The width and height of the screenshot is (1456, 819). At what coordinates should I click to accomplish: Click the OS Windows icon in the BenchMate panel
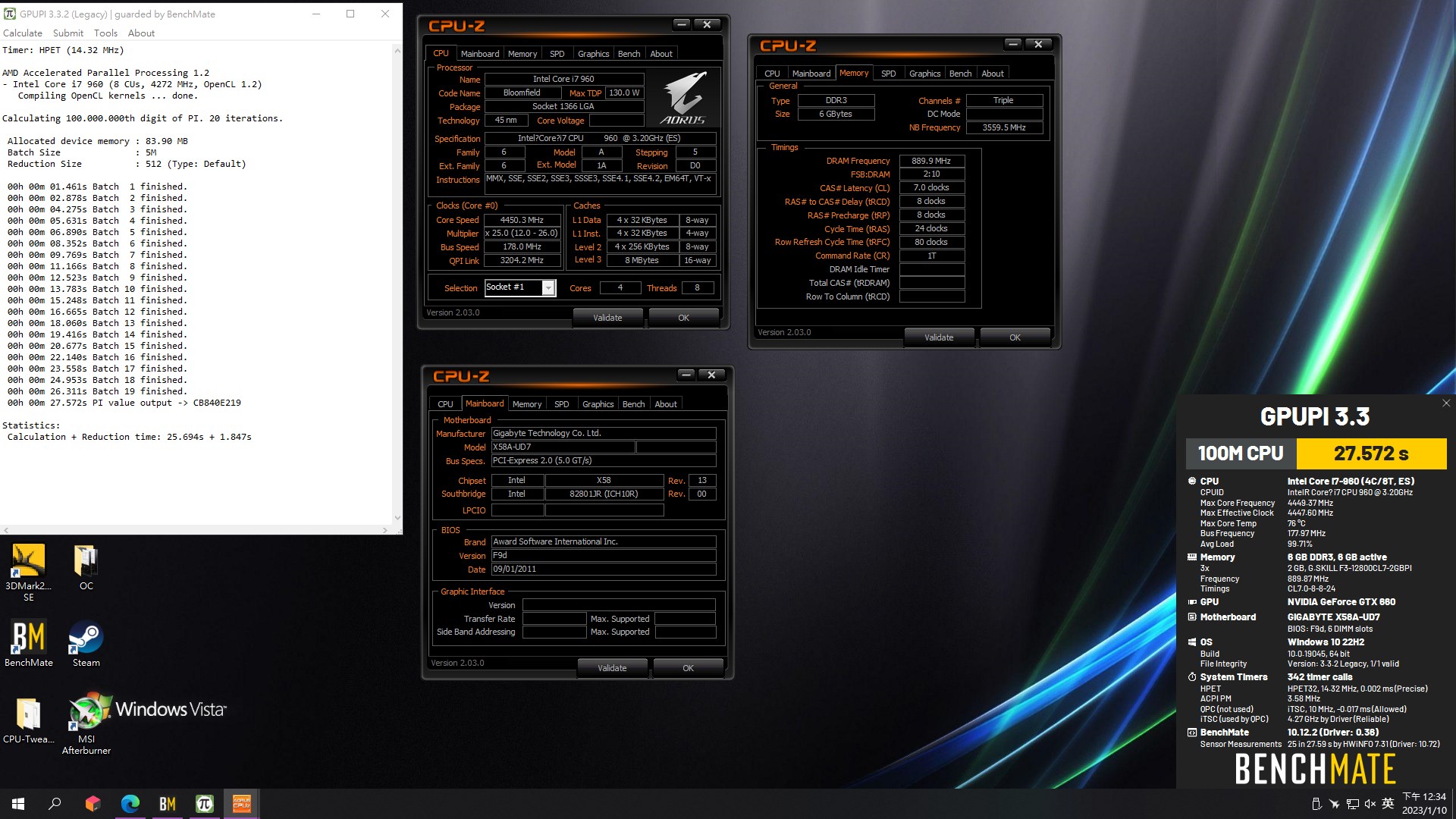(x=1192, y=642)
